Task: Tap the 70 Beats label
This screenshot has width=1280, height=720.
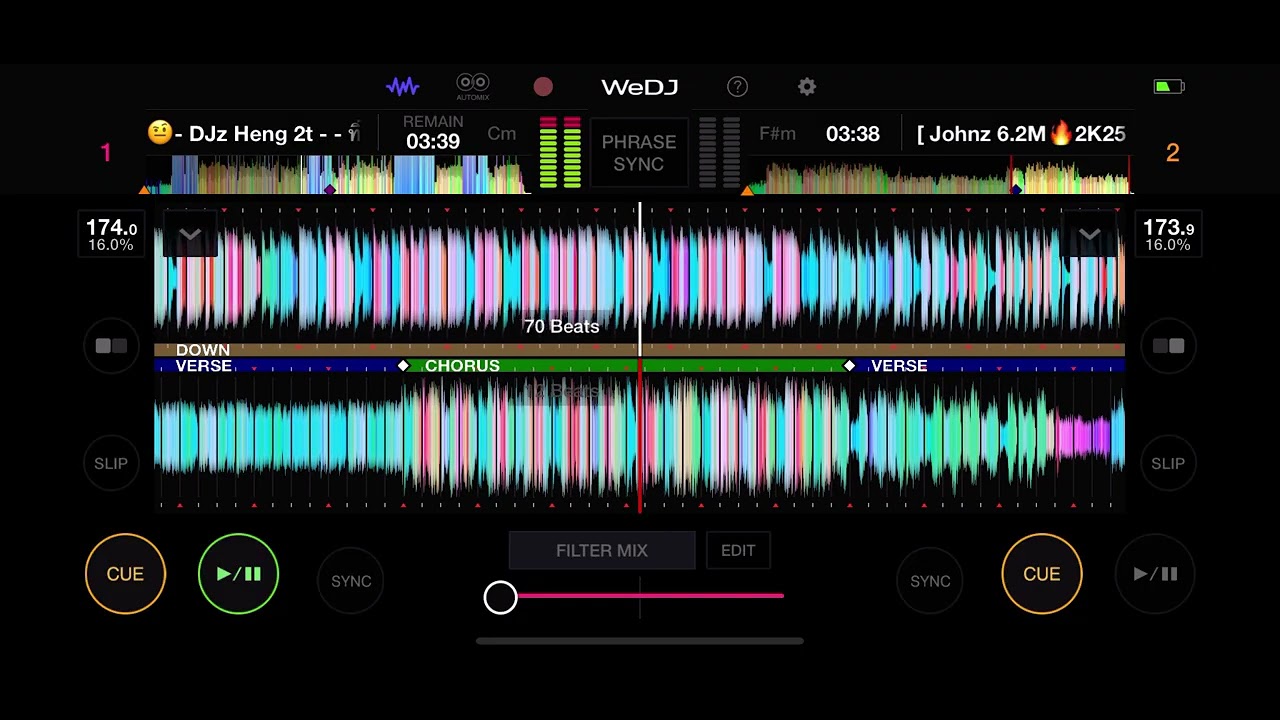Action: click(x=561, y=327)
